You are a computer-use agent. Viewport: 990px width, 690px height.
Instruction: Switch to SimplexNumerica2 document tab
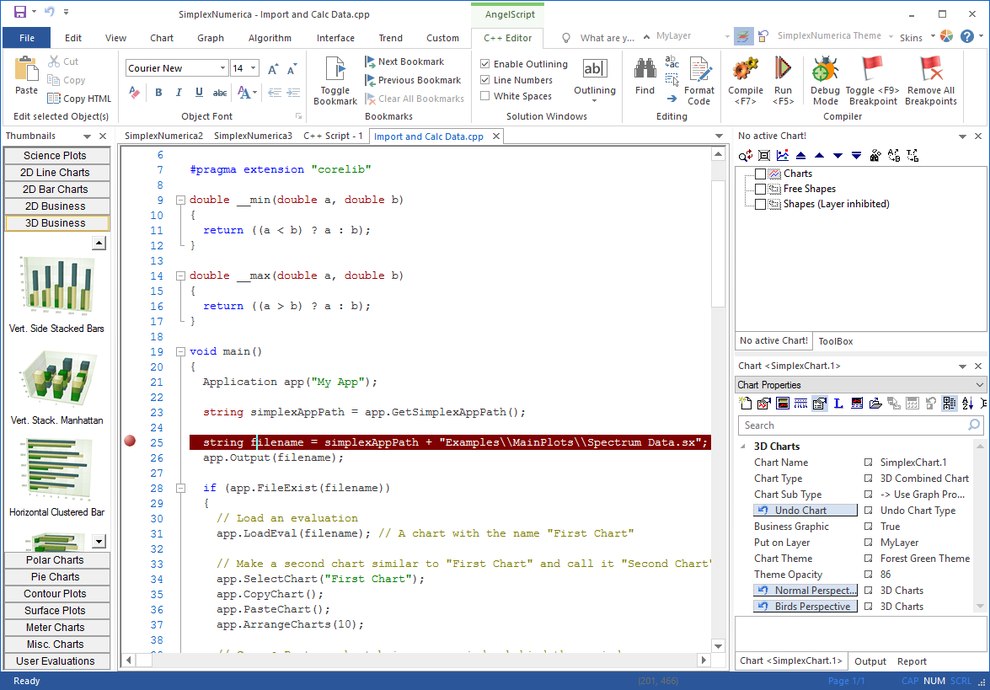coord(164,136)
